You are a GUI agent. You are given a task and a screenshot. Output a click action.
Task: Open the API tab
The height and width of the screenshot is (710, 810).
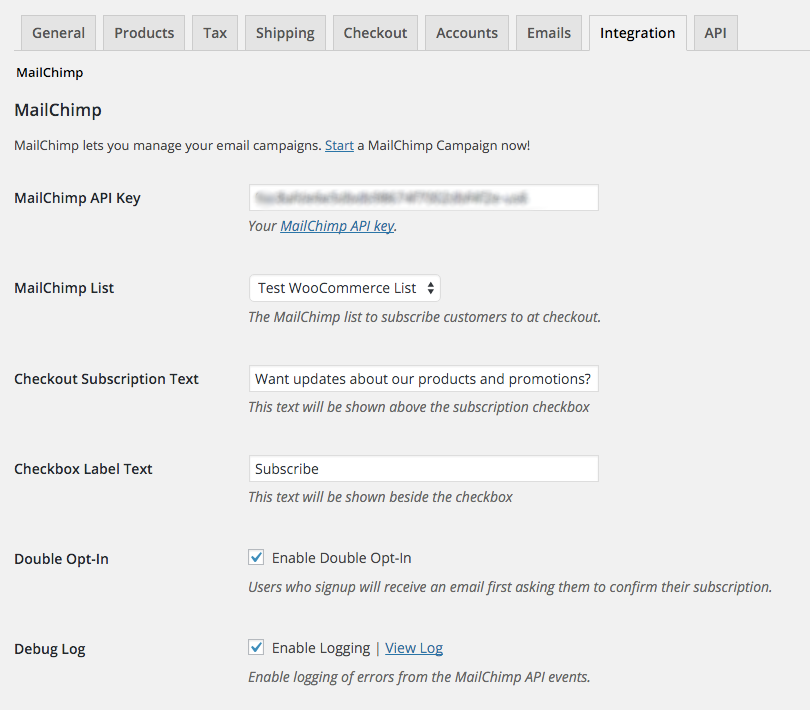click(715, 33)
